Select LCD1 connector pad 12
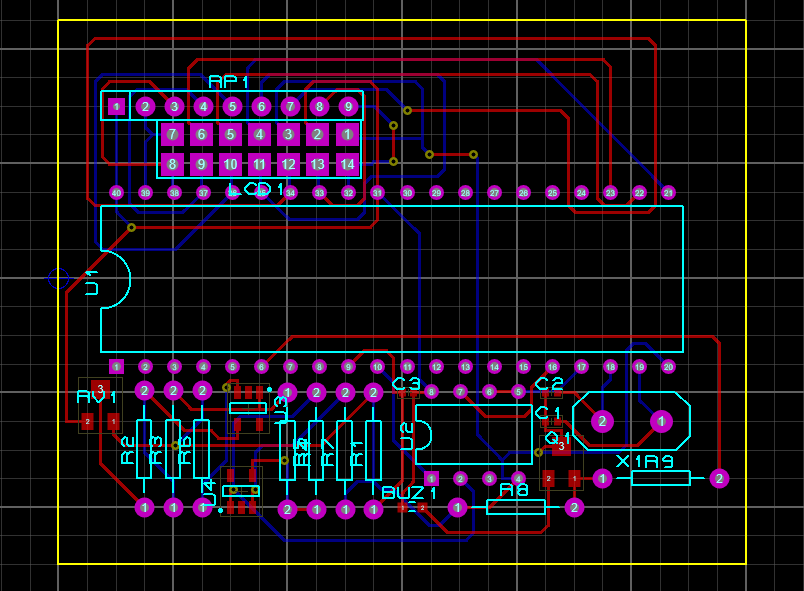804x591 pixels. [x=288, y=165]
